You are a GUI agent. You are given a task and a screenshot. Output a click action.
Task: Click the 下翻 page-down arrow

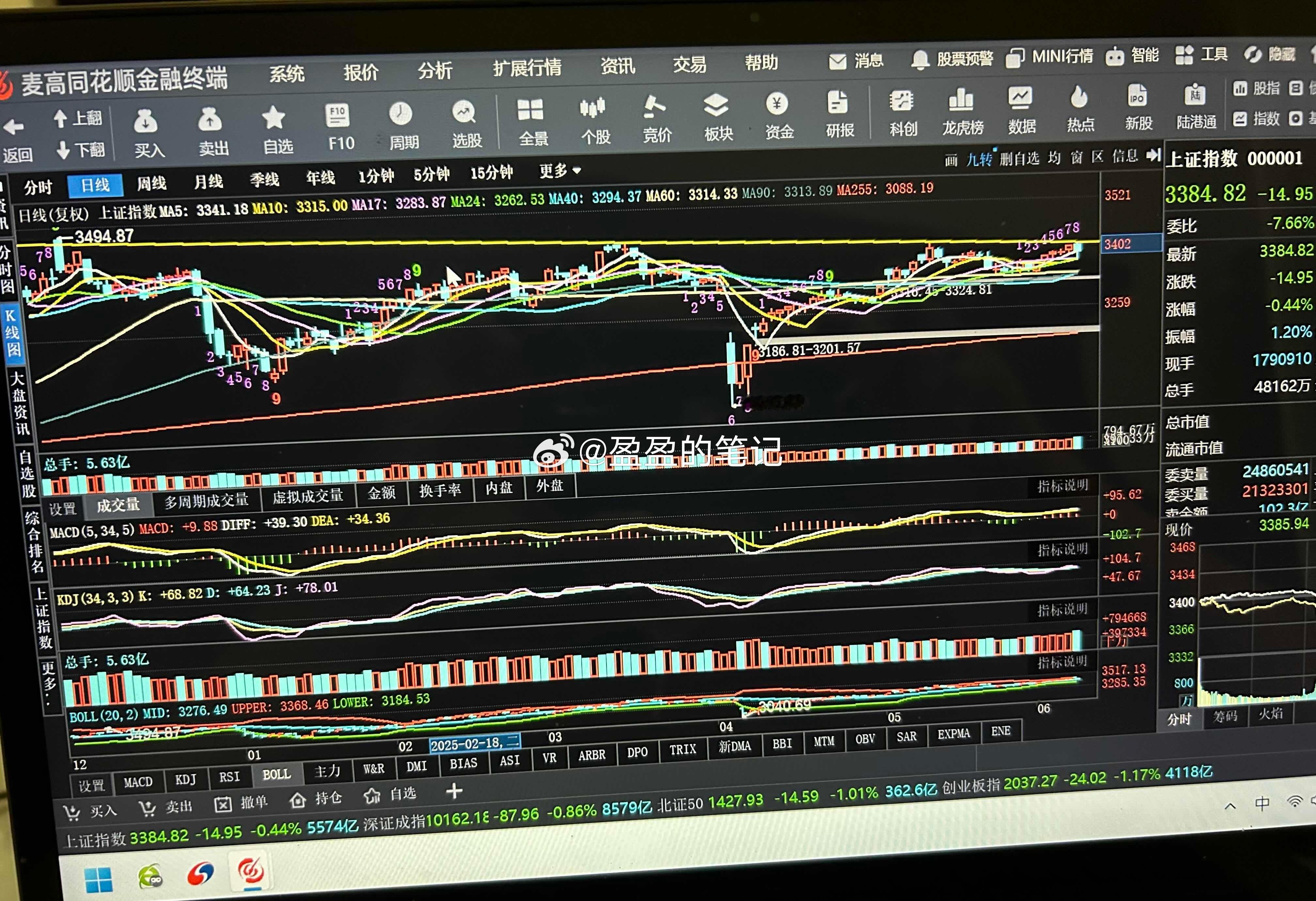pyautogui.click(x=63, y=150)
